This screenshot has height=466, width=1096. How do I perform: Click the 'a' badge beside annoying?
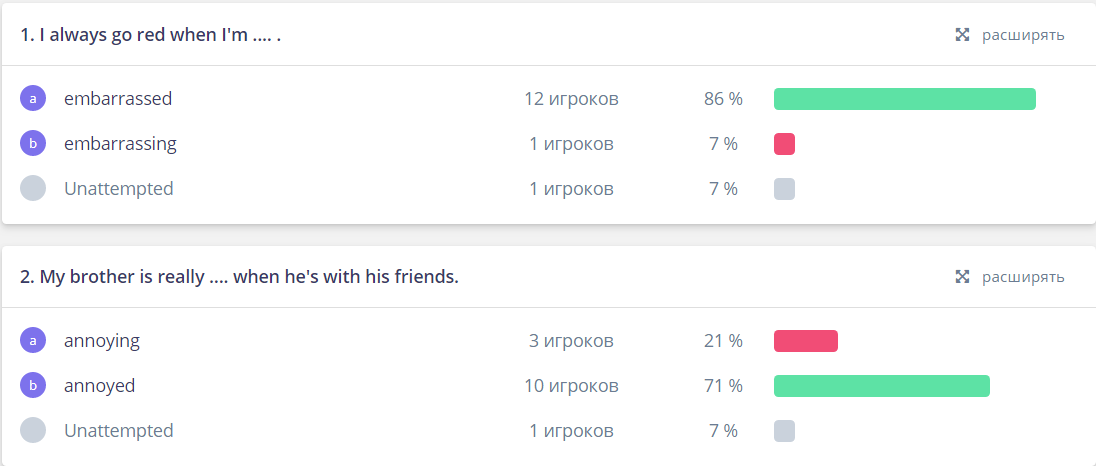[x=33, y=340]
